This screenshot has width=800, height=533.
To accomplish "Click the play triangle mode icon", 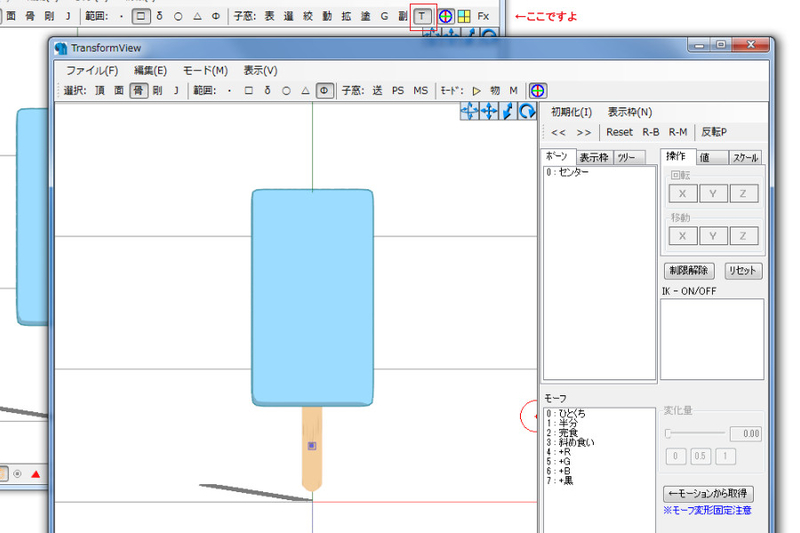I will [477, 91].
